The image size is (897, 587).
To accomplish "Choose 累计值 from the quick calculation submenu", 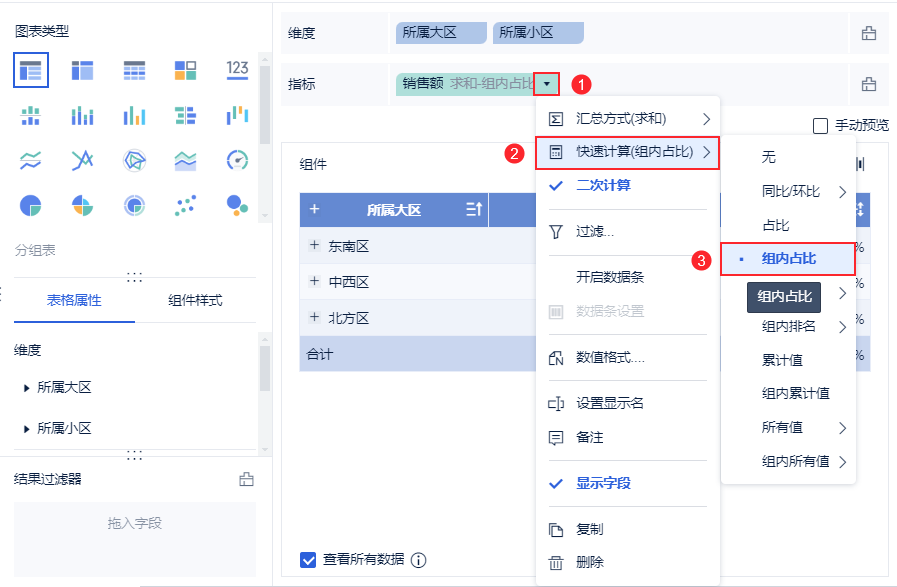I will [x=782, y=360].
